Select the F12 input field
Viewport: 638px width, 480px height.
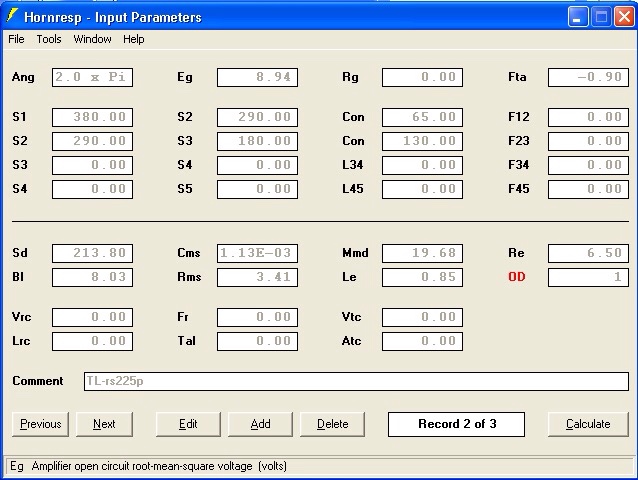[x=588, y=117]
